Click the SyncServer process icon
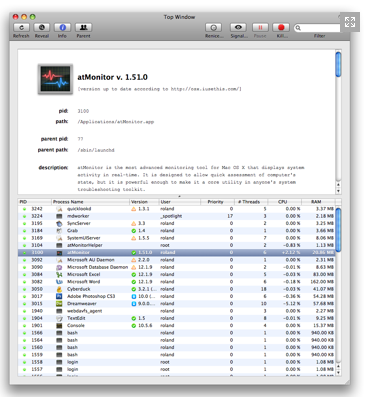This screenshot has width=370, height=397. [59, 223]
